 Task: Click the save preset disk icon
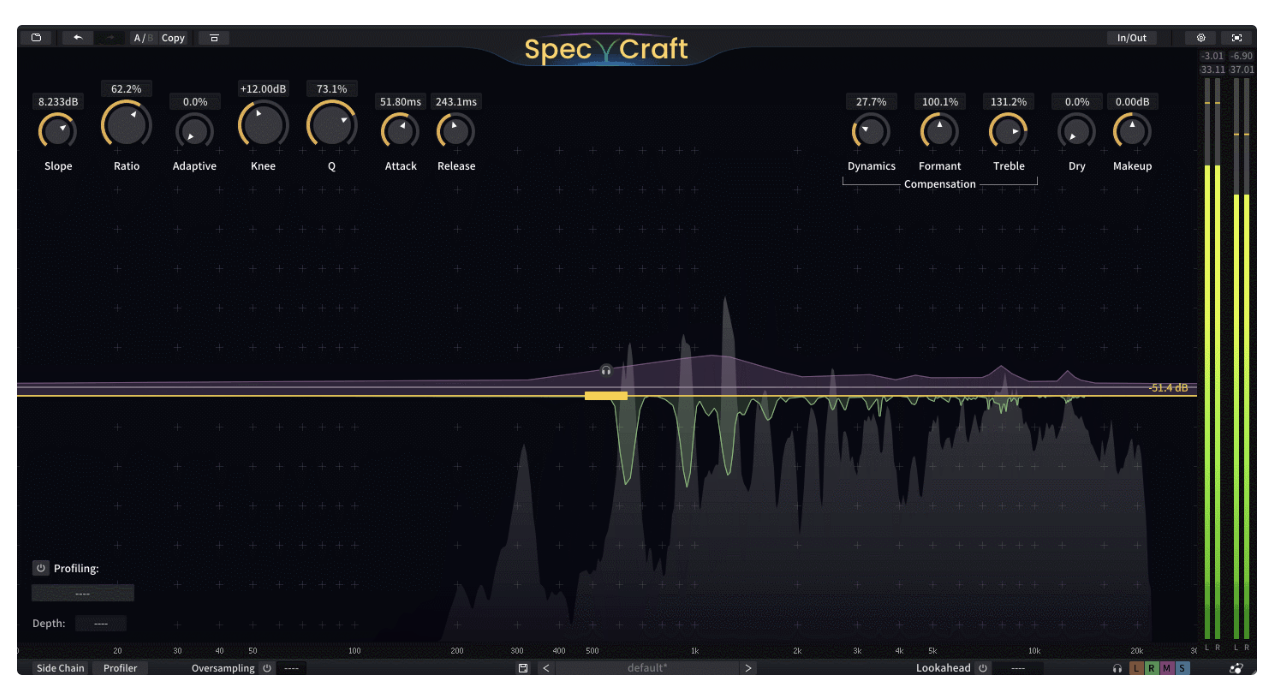point(522,668)
